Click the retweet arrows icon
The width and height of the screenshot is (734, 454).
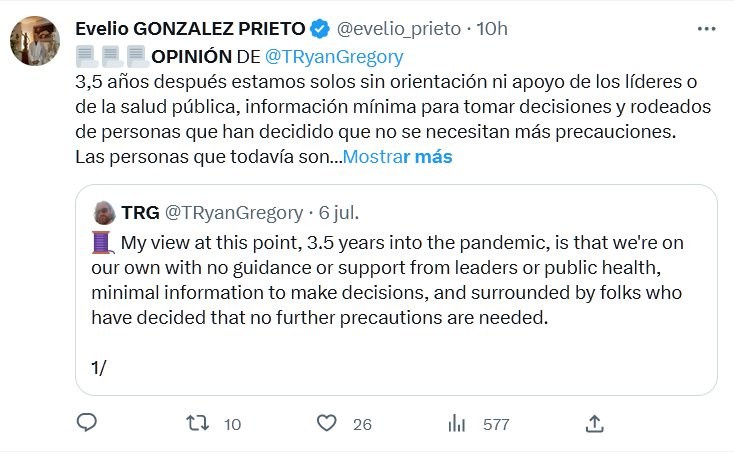click(198, 424)
